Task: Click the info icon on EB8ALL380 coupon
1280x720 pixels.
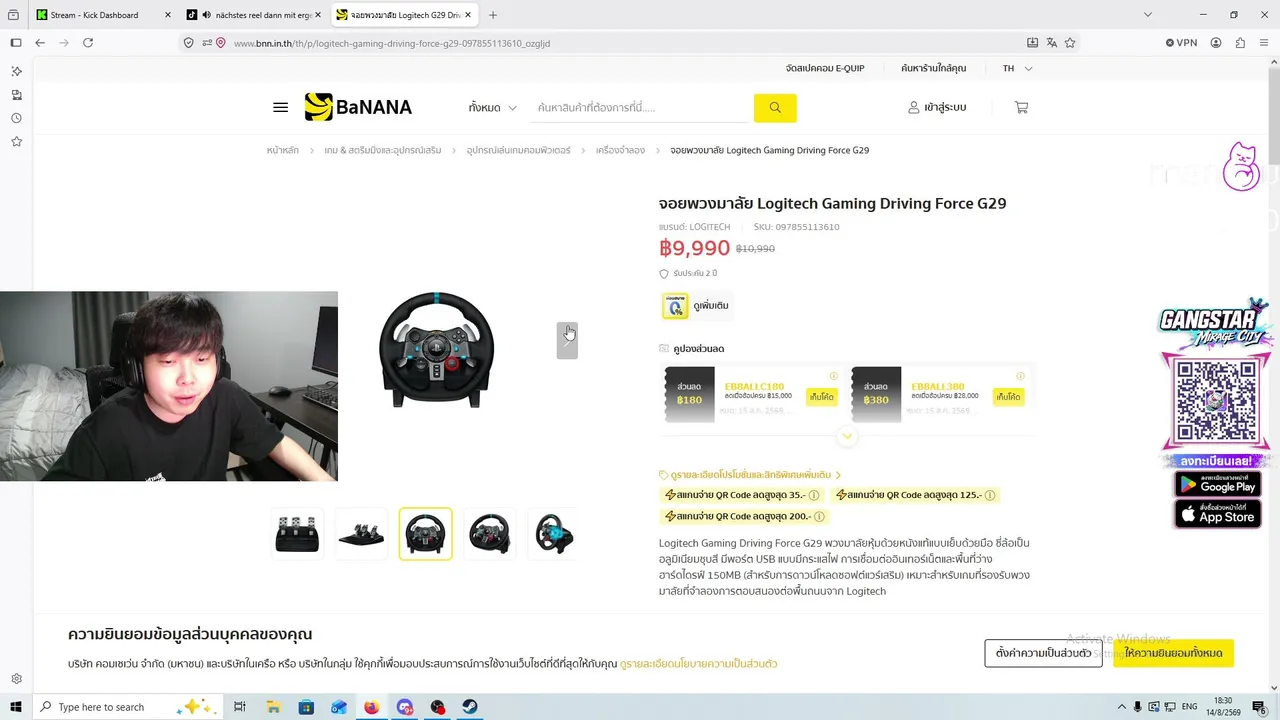Action: [1020, 377]
